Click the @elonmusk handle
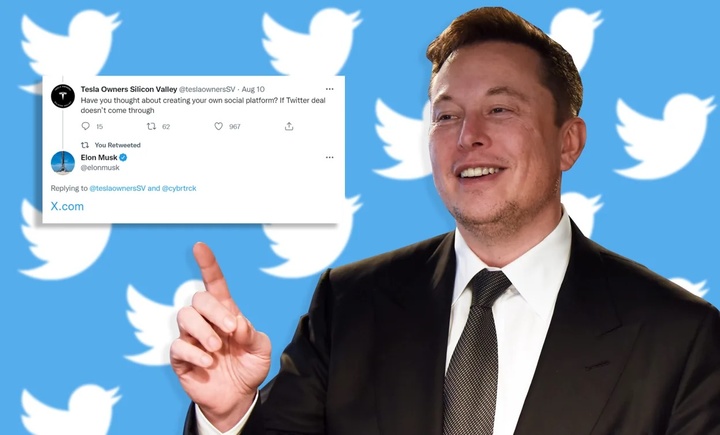Image resolution: width=720 pixels, height=435 pixels. tap(100, 168)
